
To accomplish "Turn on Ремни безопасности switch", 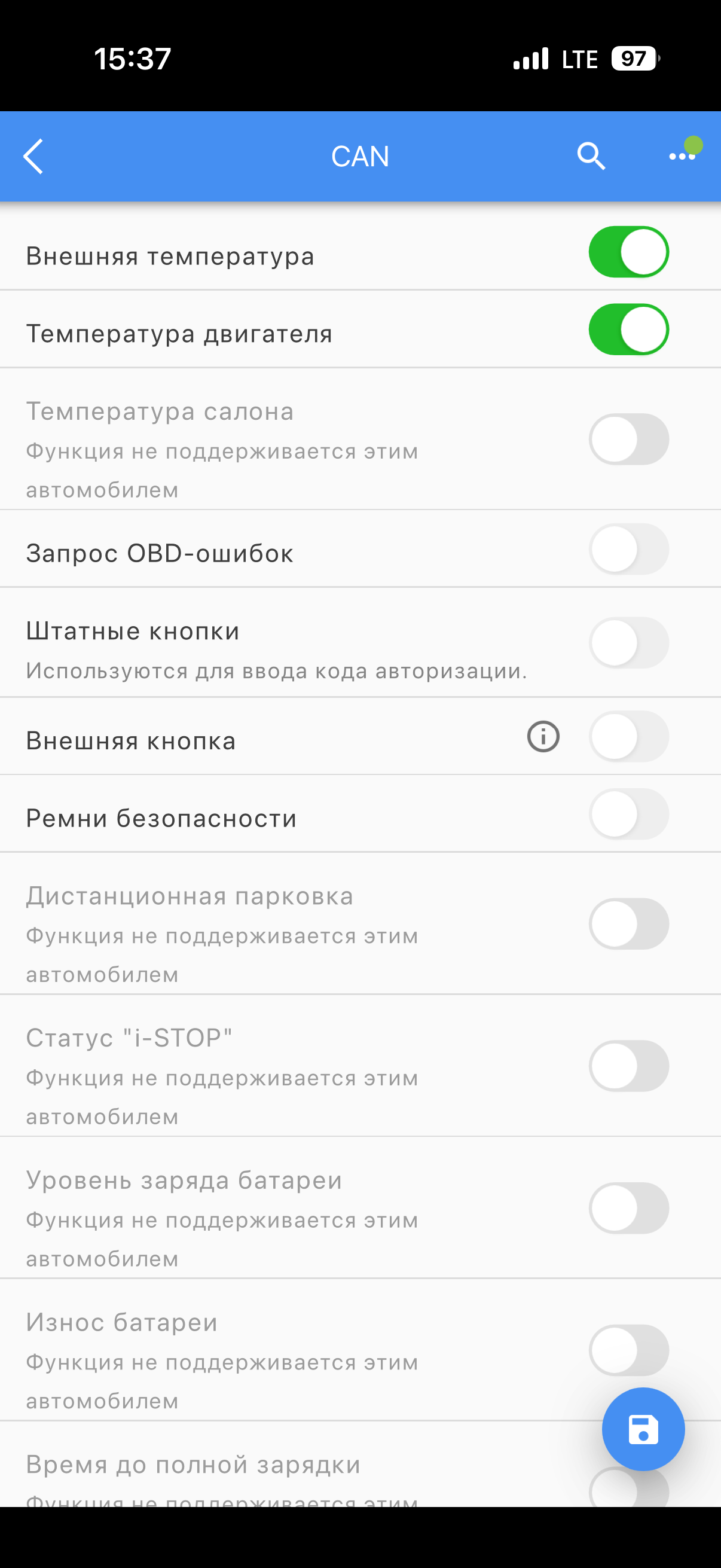I will click(628, 814).
